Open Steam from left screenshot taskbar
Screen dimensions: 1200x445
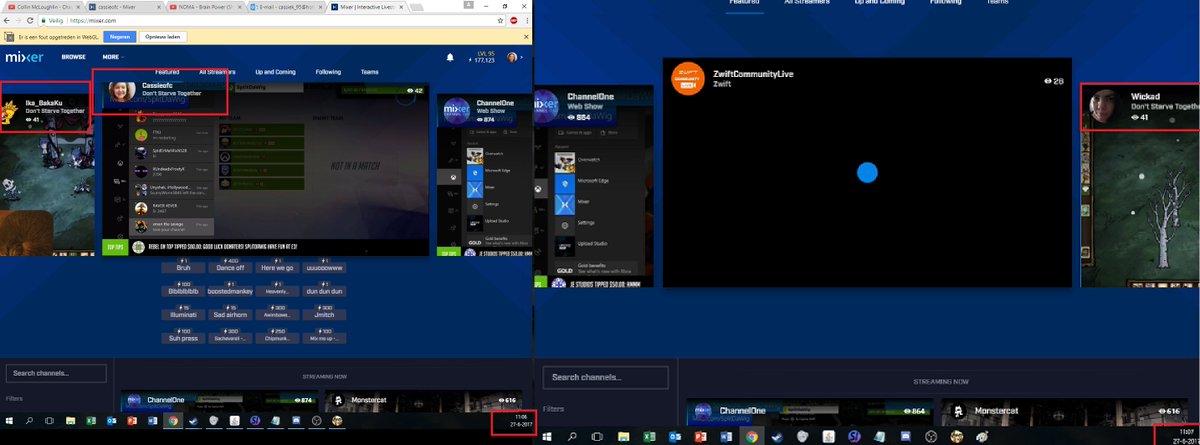click(x=195, y=422)
